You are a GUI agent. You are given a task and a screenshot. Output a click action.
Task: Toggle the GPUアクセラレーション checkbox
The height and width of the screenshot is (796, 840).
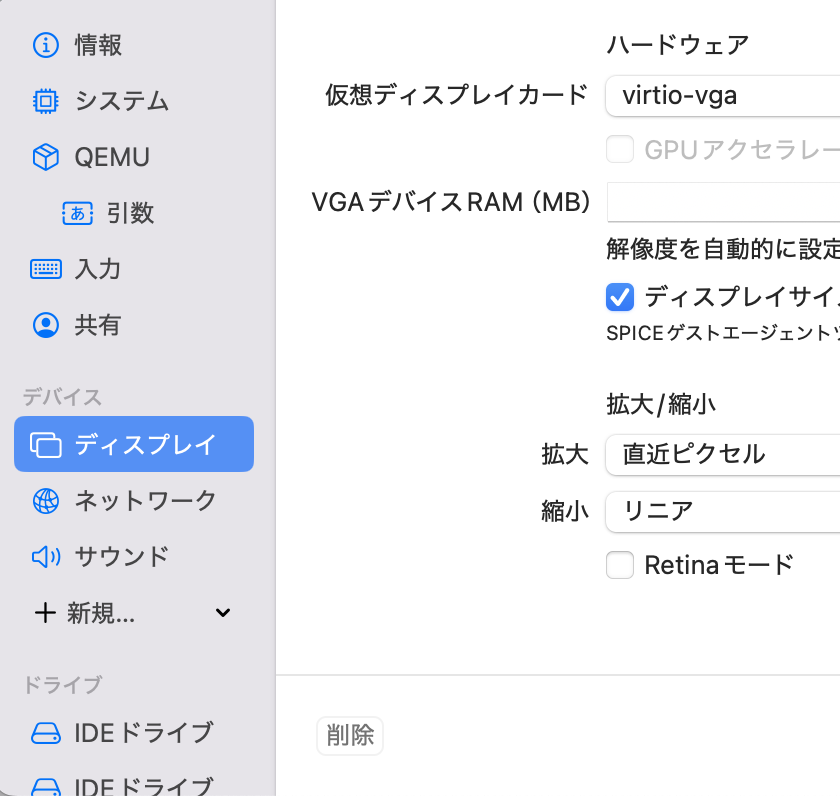620,150
